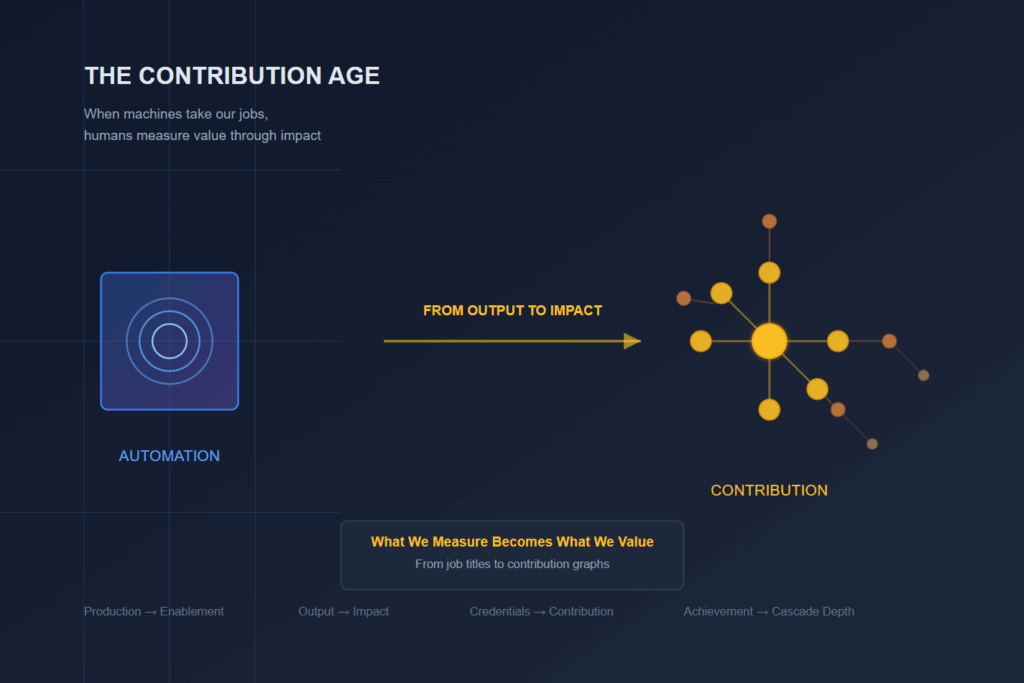The height and width of the screenshot is (683, 1024).
Task: Select the yellow node directly right of hub
Action: (838, 341)
